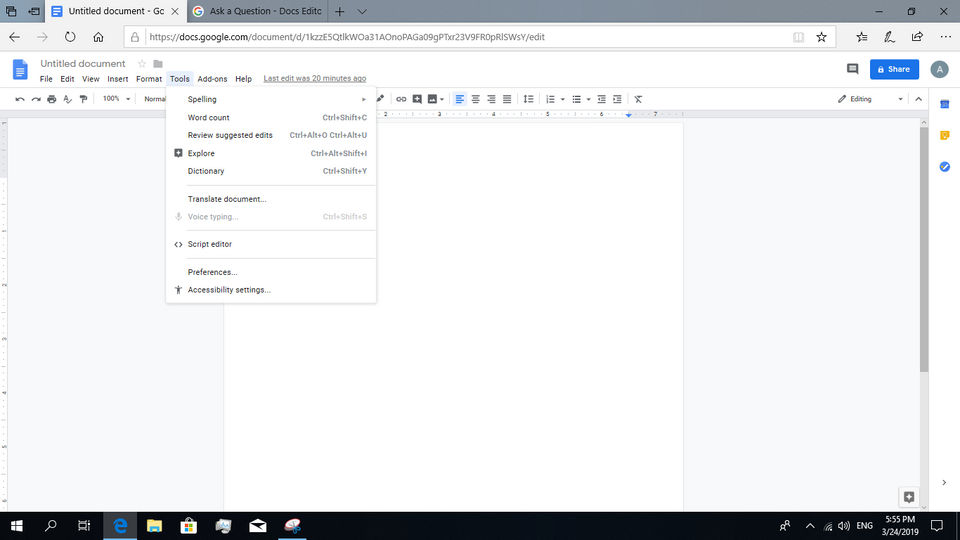Open Windows Start menu
The width and height of the screenshot is (960, 540).
pyautogui.click(x=17, y=526)
